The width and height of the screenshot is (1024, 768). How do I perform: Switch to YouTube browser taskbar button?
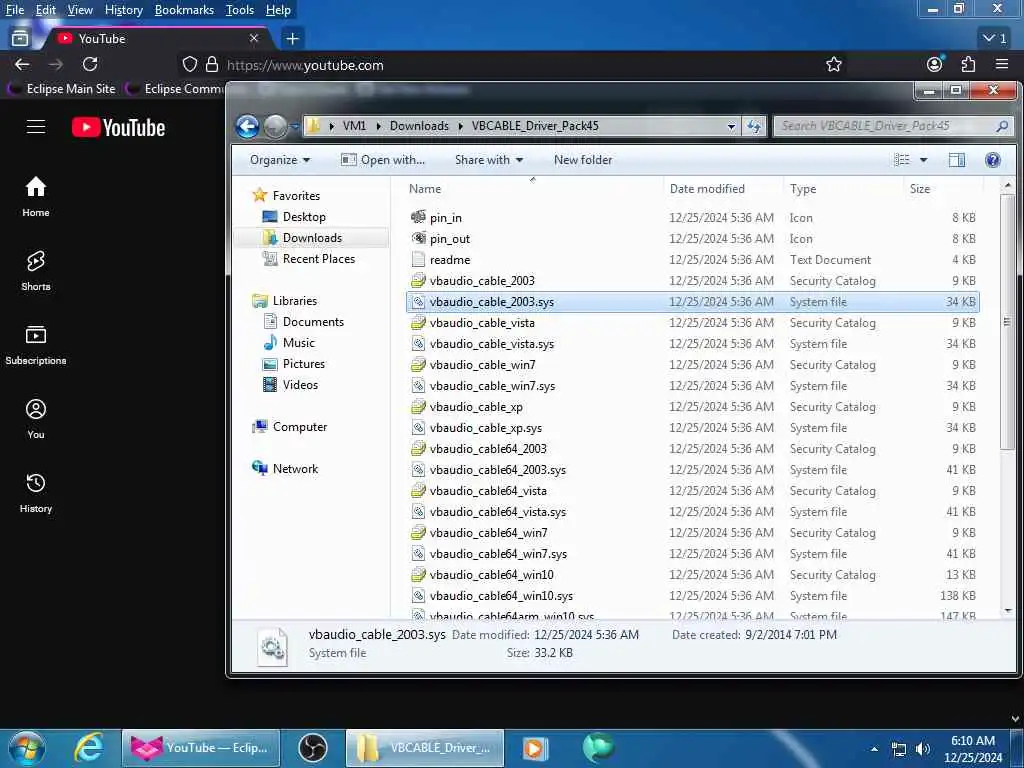201,748
